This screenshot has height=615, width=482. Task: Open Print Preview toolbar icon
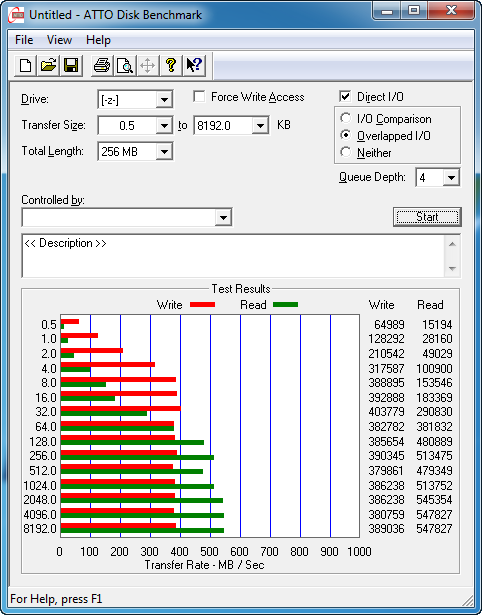point(124,65)
